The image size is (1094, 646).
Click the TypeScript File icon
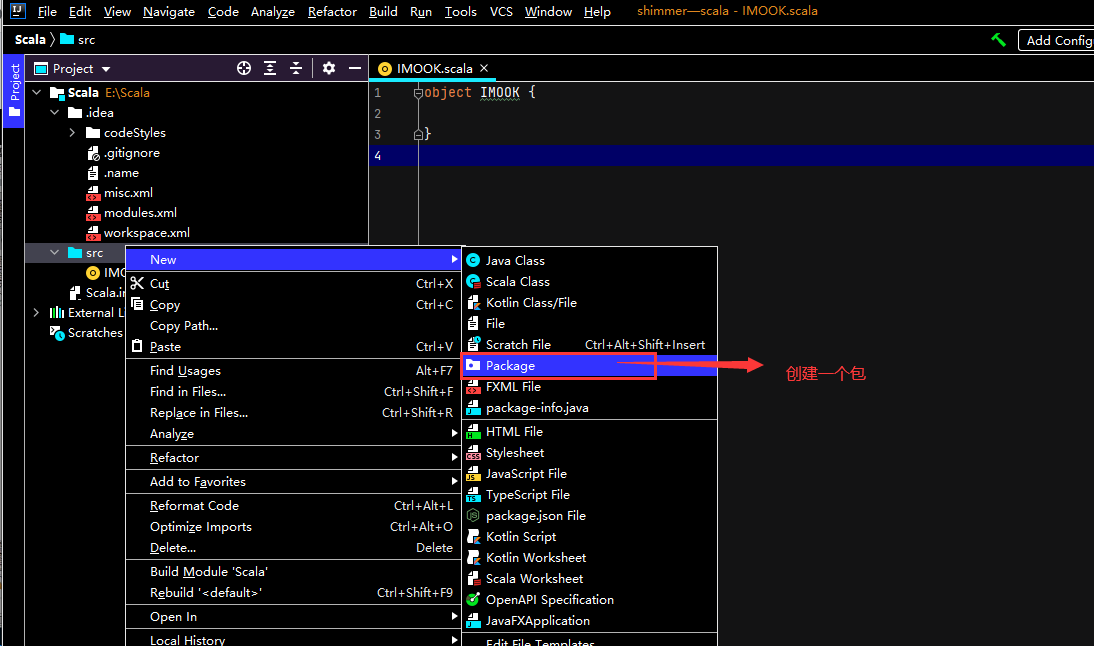(473, 495)
